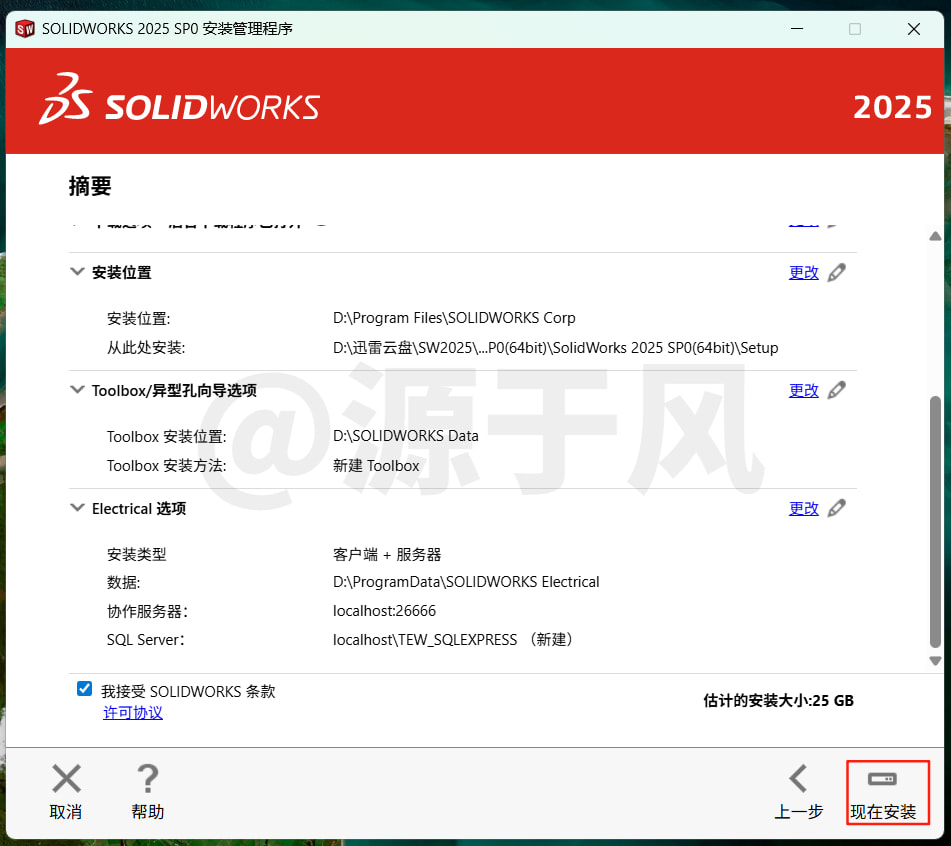Viewport: 951px width, 846px height.
Task: Click the 取消 X icon
Action: pyautogui.click(x=66, y=779)
